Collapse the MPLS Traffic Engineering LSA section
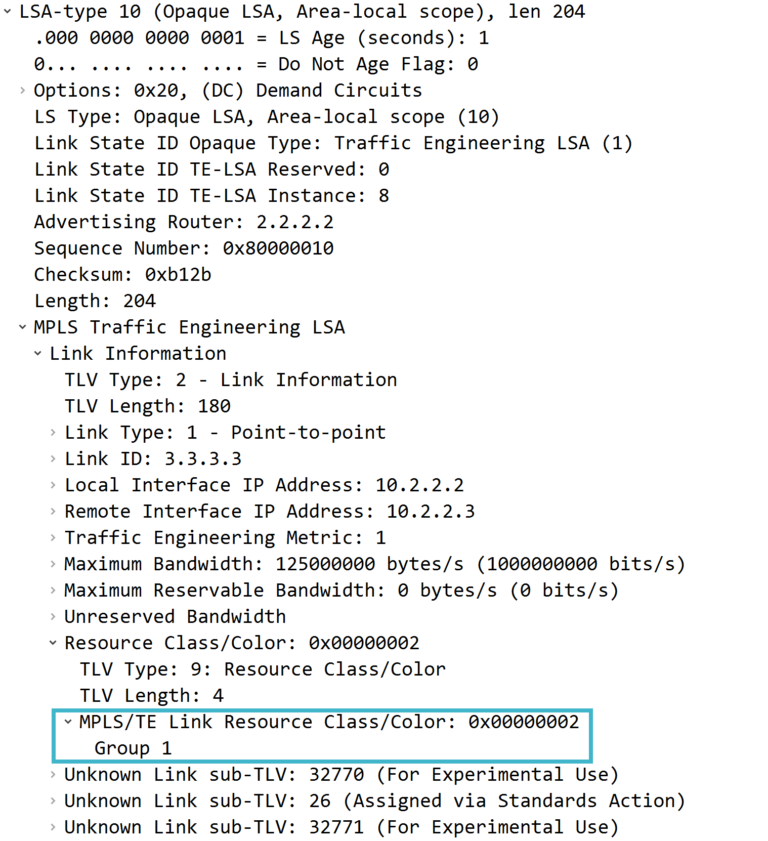Image resolution: width=768 pixels, height=841 pixels. (22, 326)
